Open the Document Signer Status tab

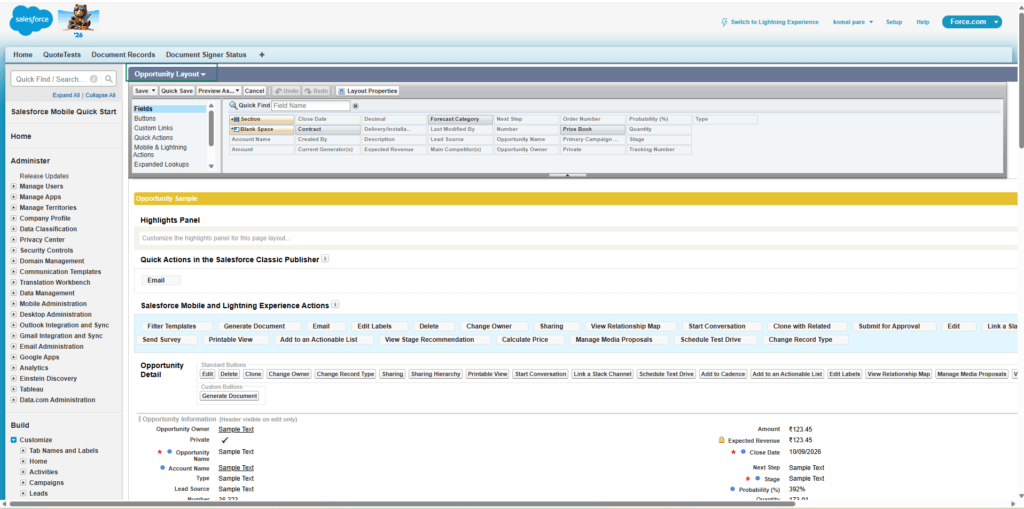pos(206,55)
